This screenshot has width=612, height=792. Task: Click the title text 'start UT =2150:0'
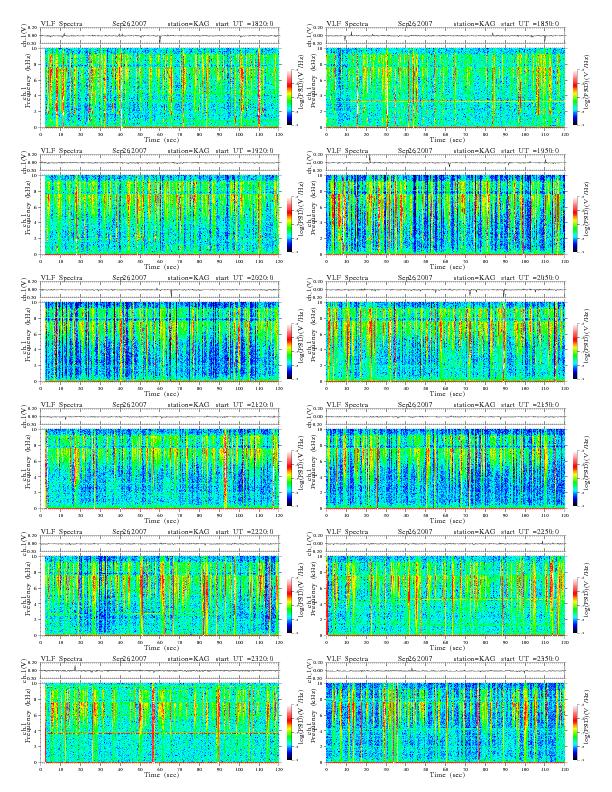tap(530, 405)
